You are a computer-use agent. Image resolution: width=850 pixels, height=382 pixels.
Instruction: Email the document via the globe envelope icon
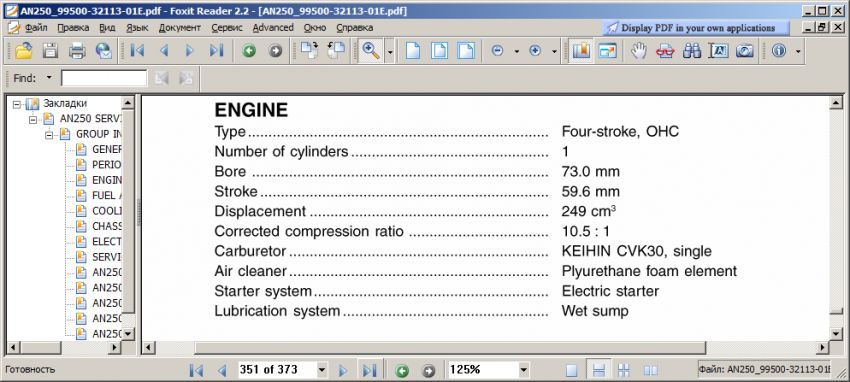(x=104, y=51)
